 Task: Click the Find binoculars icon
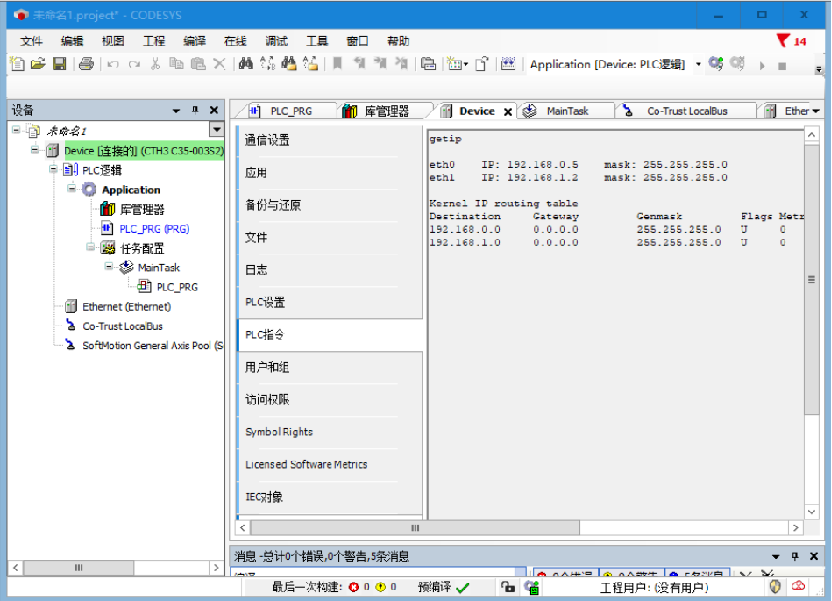[x=246, y=64]
